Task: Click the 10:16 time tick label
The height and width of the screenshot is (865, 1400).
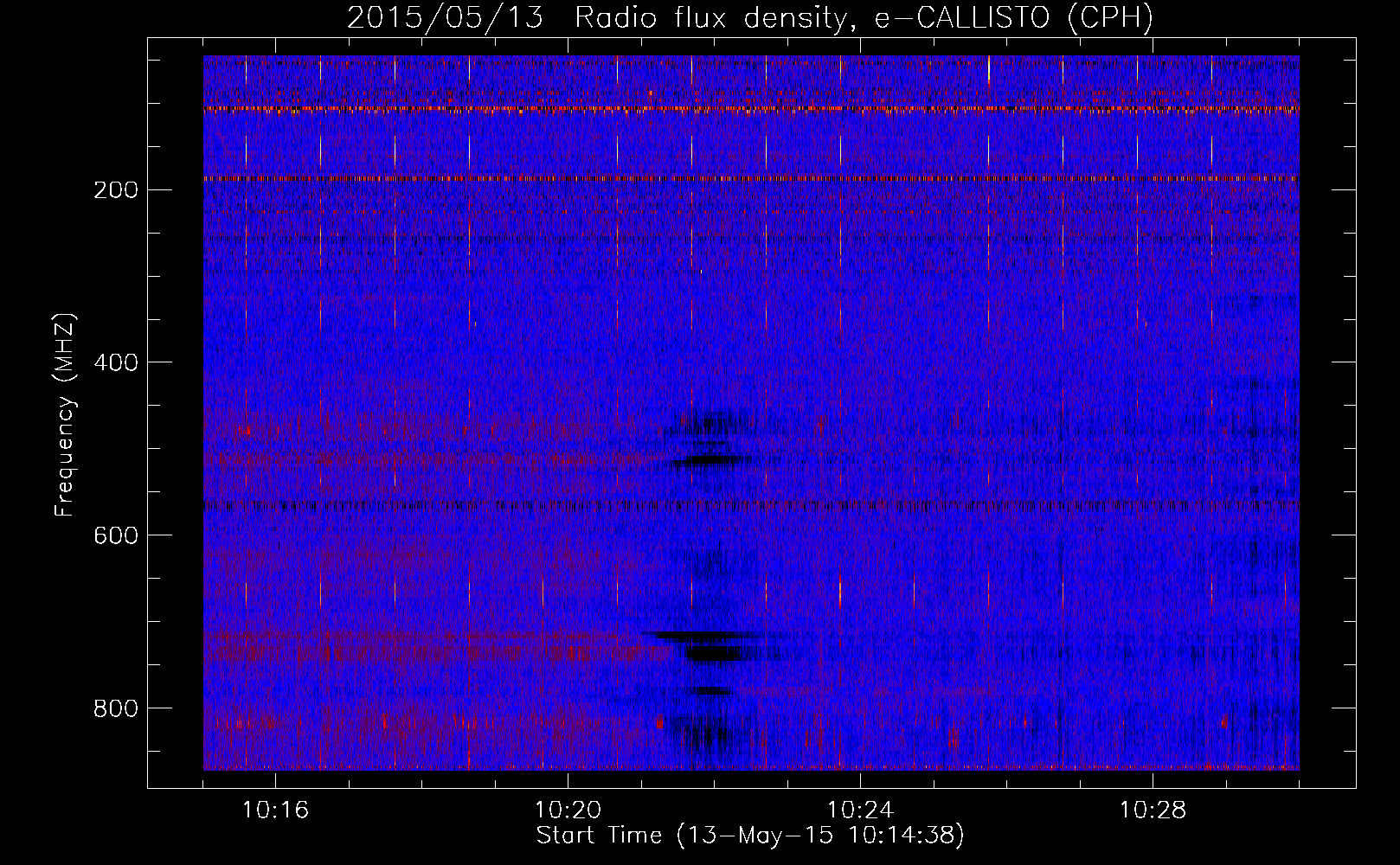Action: (275, 811)
